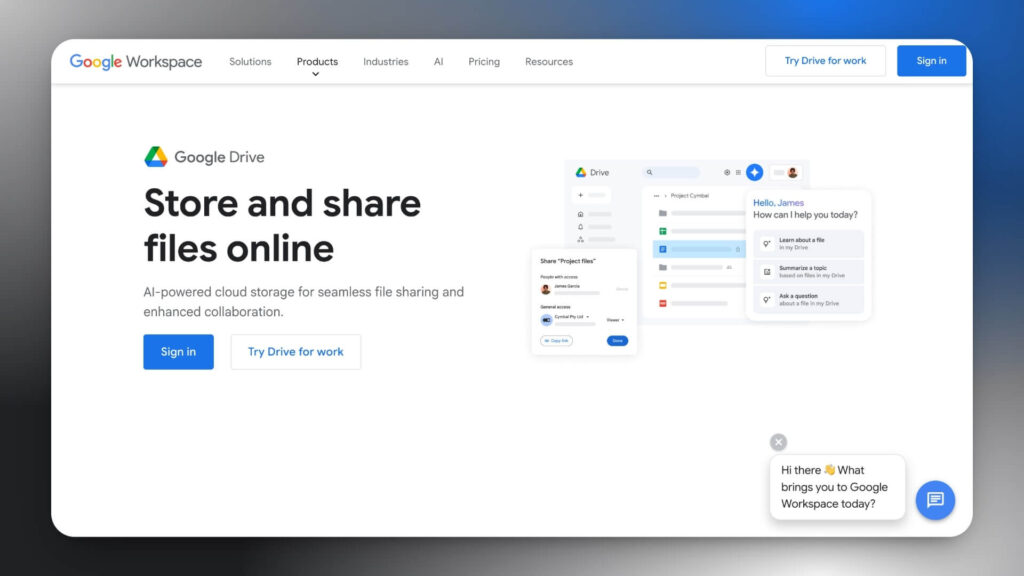Image resolution: width=1024 pixels, height=576 pixels.
Task: Open the Viewer permission dropdown
Action: point(616,320)
